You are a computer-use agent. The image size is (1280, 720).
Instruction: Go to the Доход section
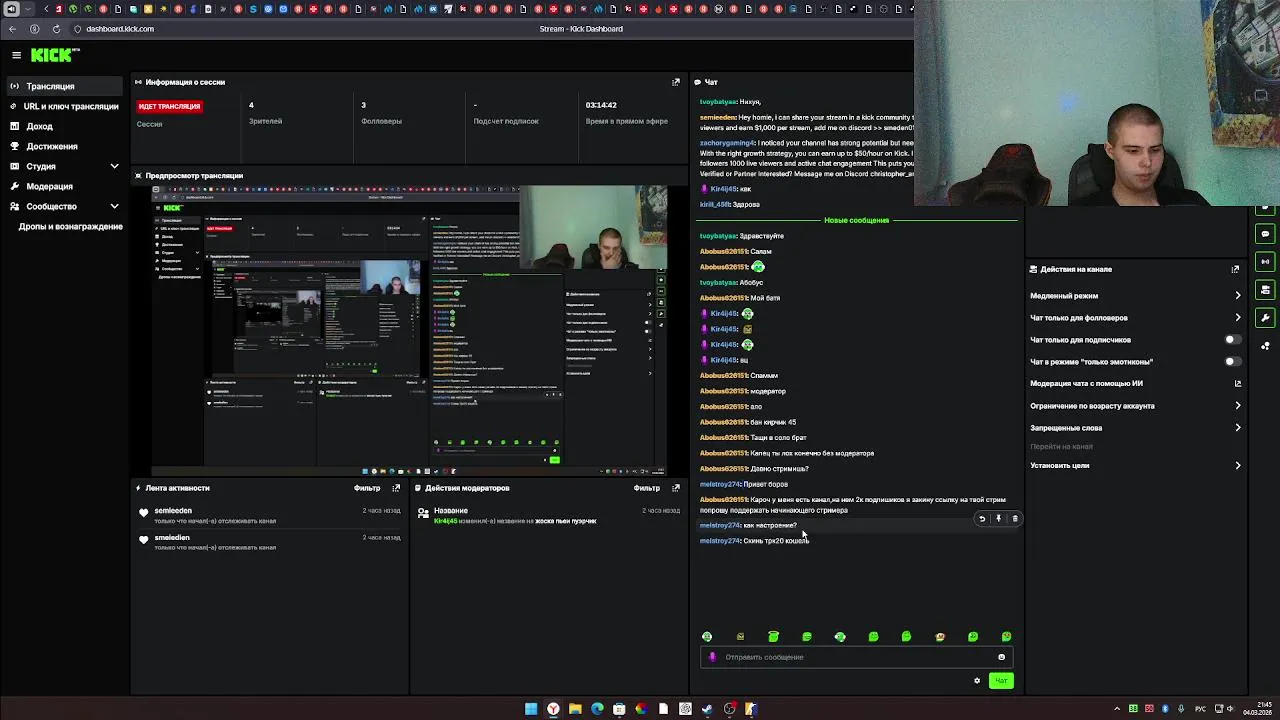pyautogui.click(x=64, y=126)
